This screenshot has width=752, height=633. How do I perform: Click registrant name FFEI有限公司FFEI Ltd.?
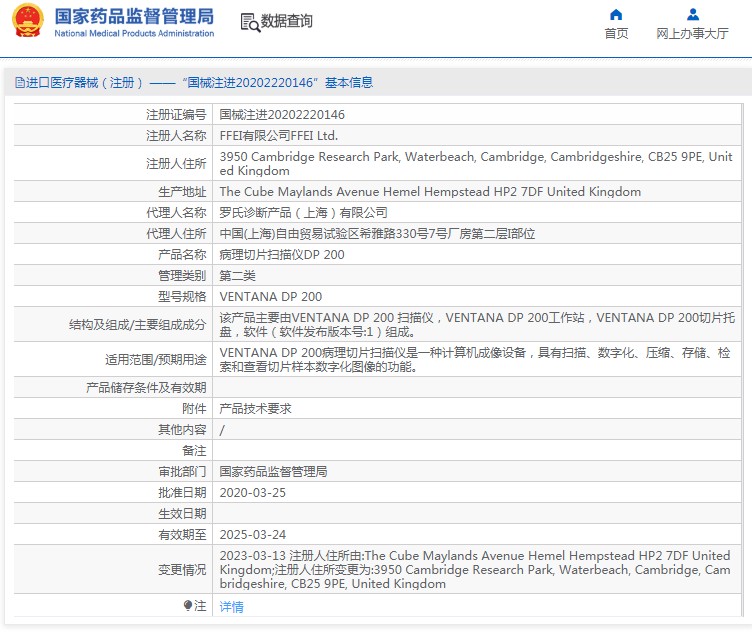point(279,136)
